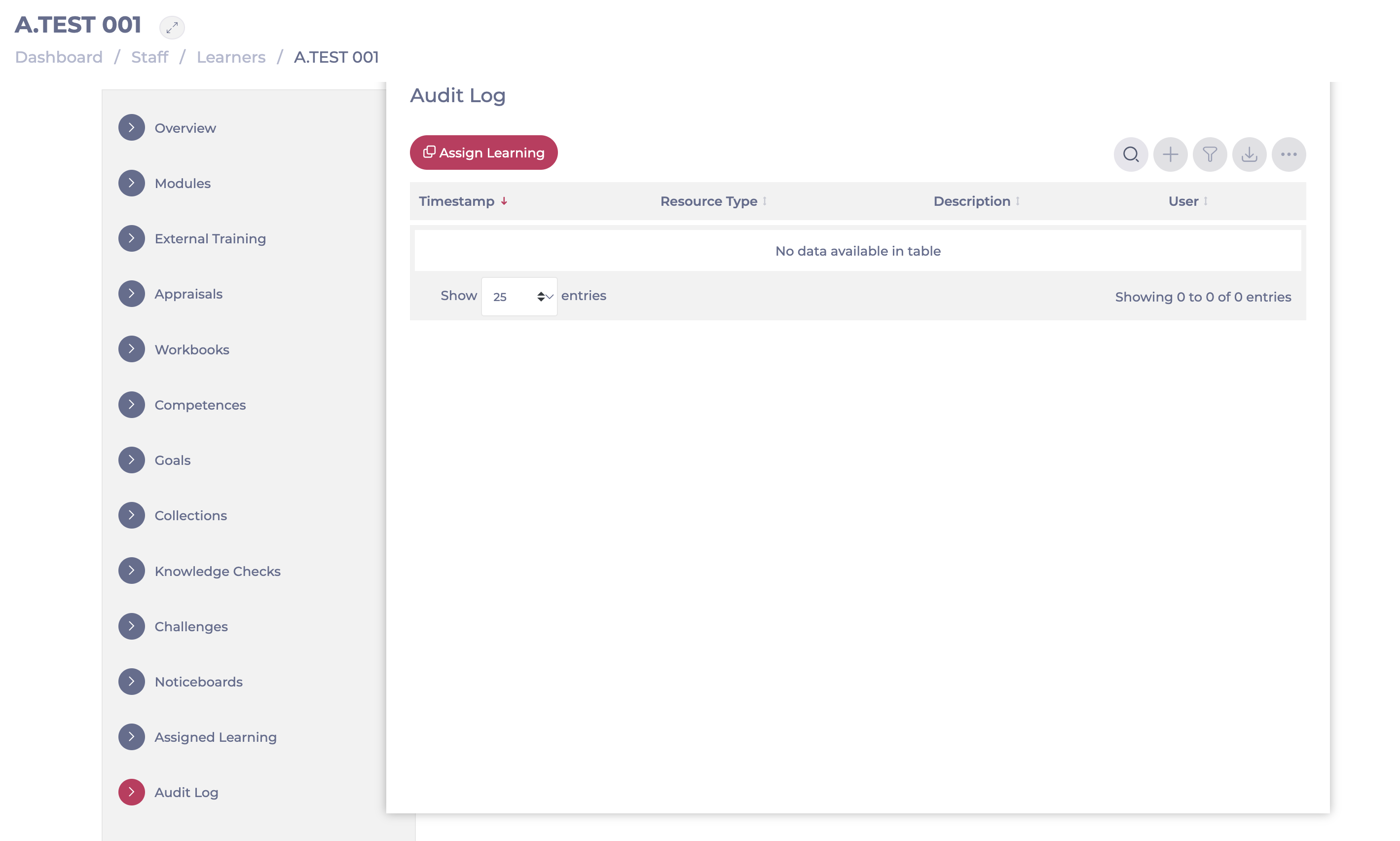Click the Overview chevron circle icon
This screenshot has width=1400, height=841.
click(x=131, y=127)
